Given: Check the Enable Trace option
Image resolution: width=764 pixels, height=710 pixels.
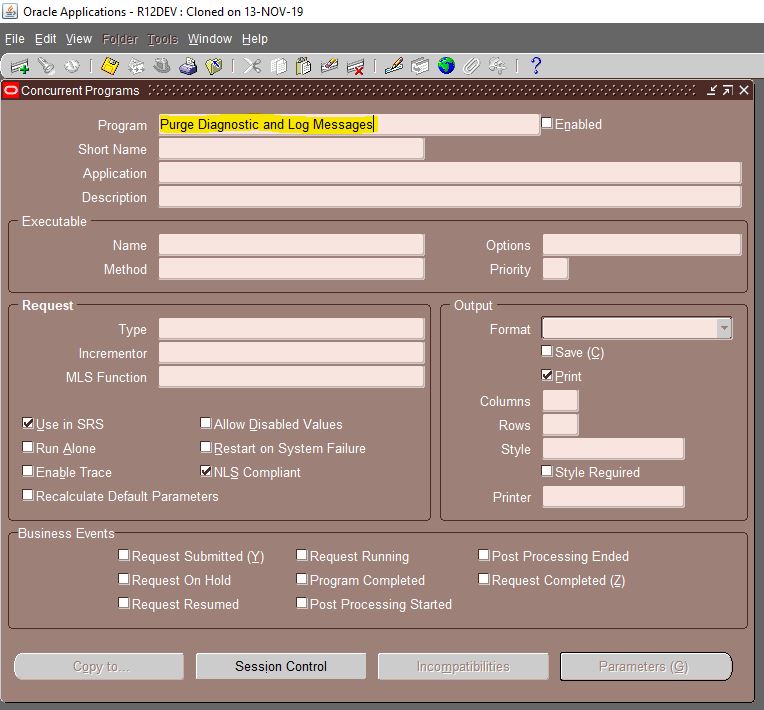Looking at the screenshot, I should coord(28,471).
